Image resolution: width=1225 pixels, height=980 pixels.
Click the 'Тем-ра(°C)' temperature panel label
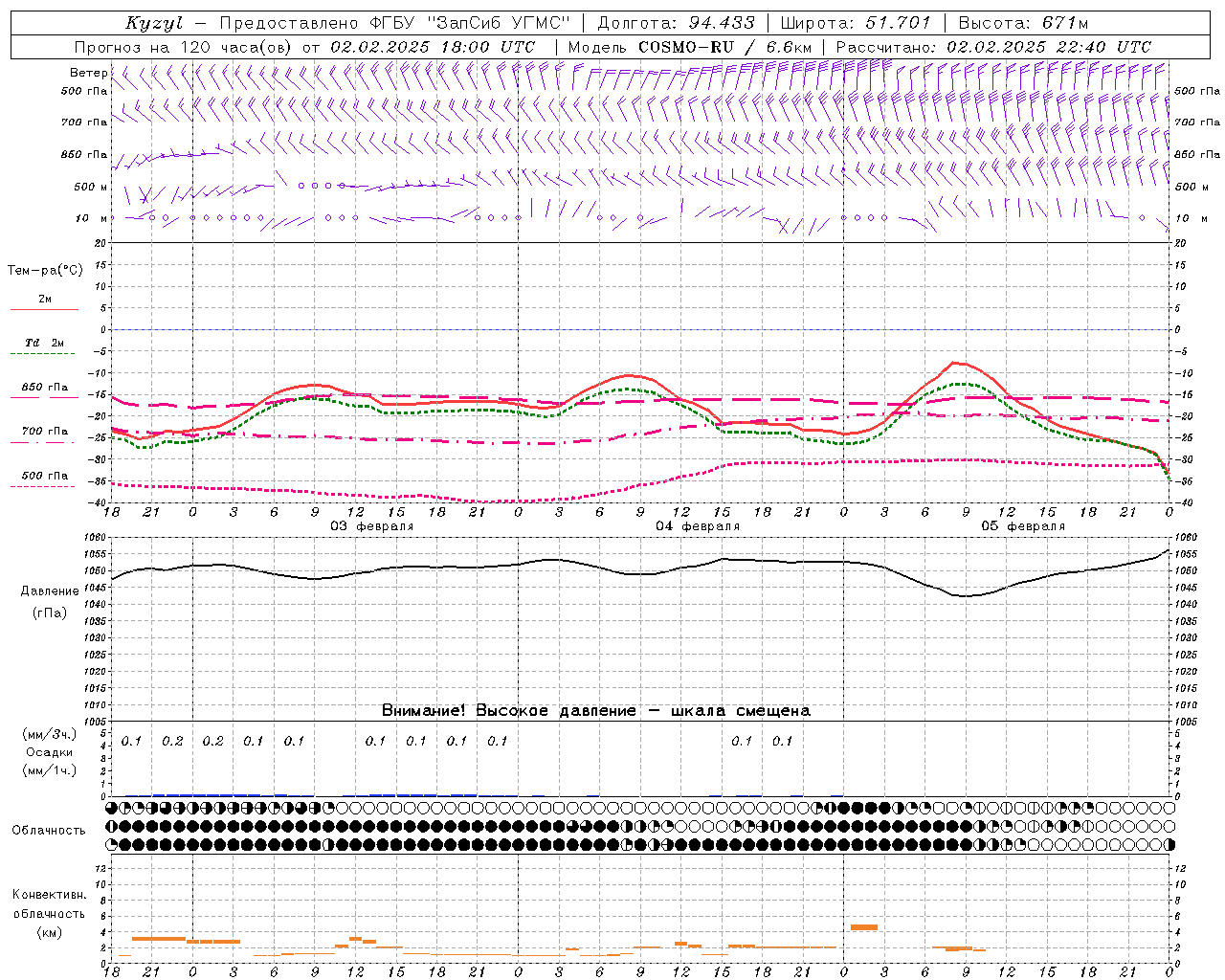[45, 271]
